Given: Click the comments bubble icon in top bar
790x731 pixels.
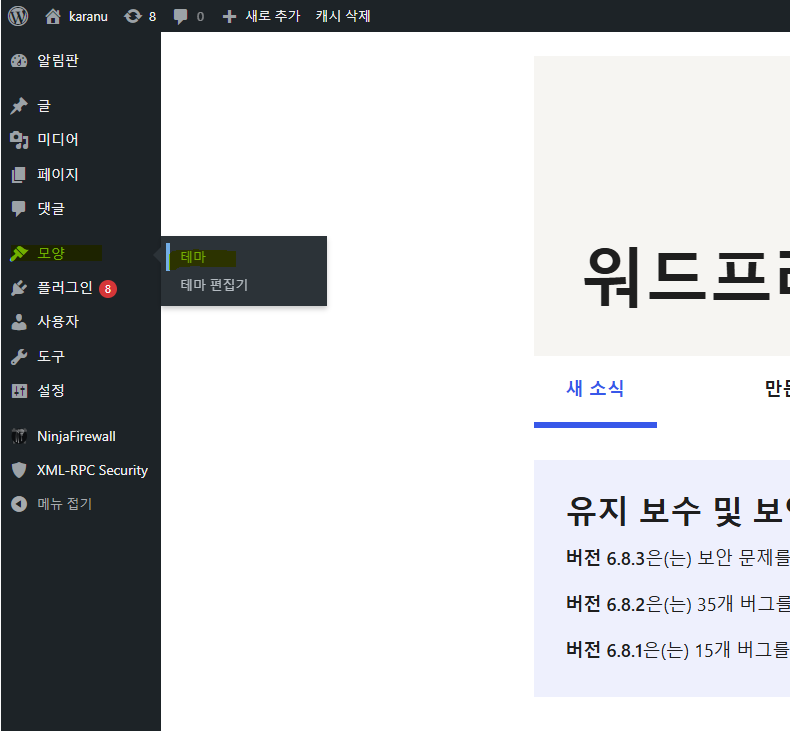Looking at the screenshot, I should [x=180, y=17].
